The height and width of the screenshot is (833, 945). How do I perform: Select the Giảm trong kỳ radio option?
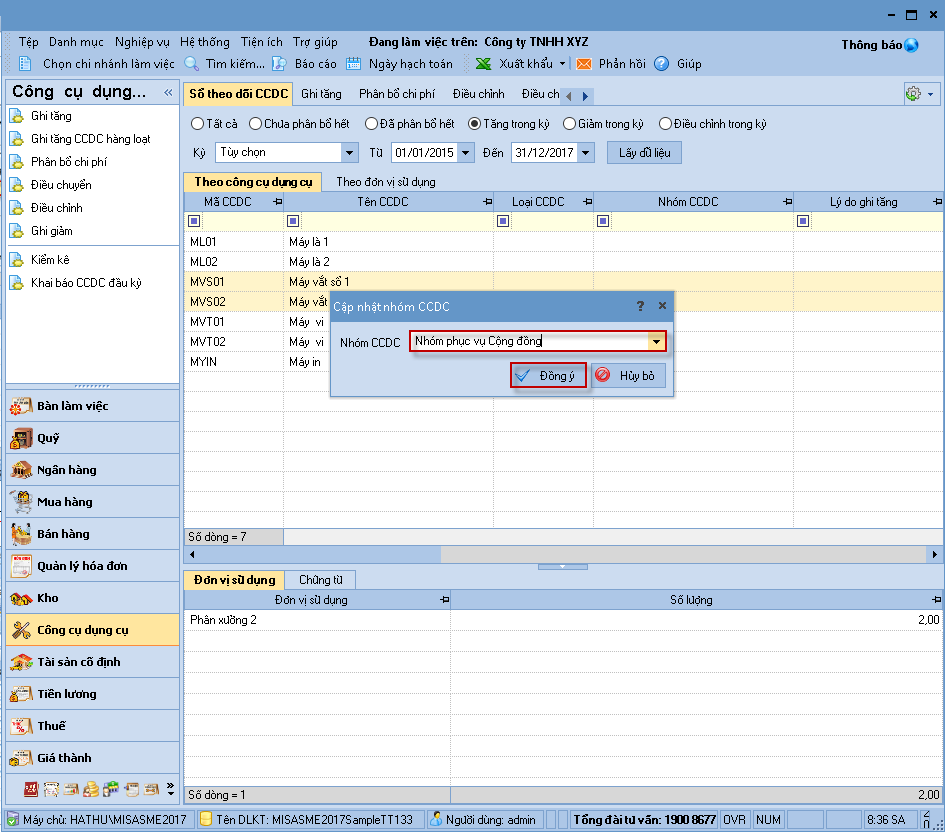click(570, 124)
